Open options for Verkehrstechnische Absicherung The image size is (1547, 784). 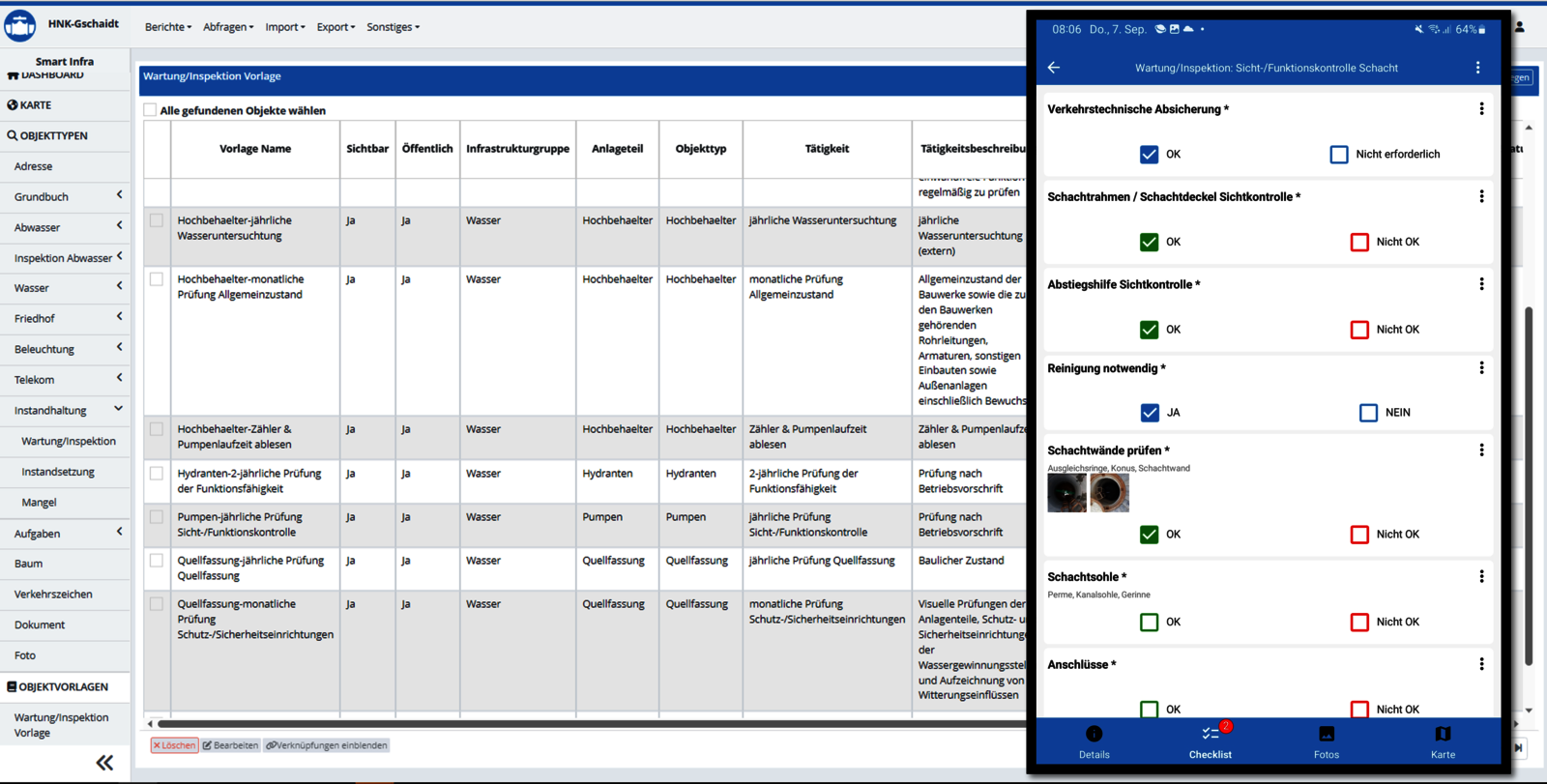(1481, 109)
